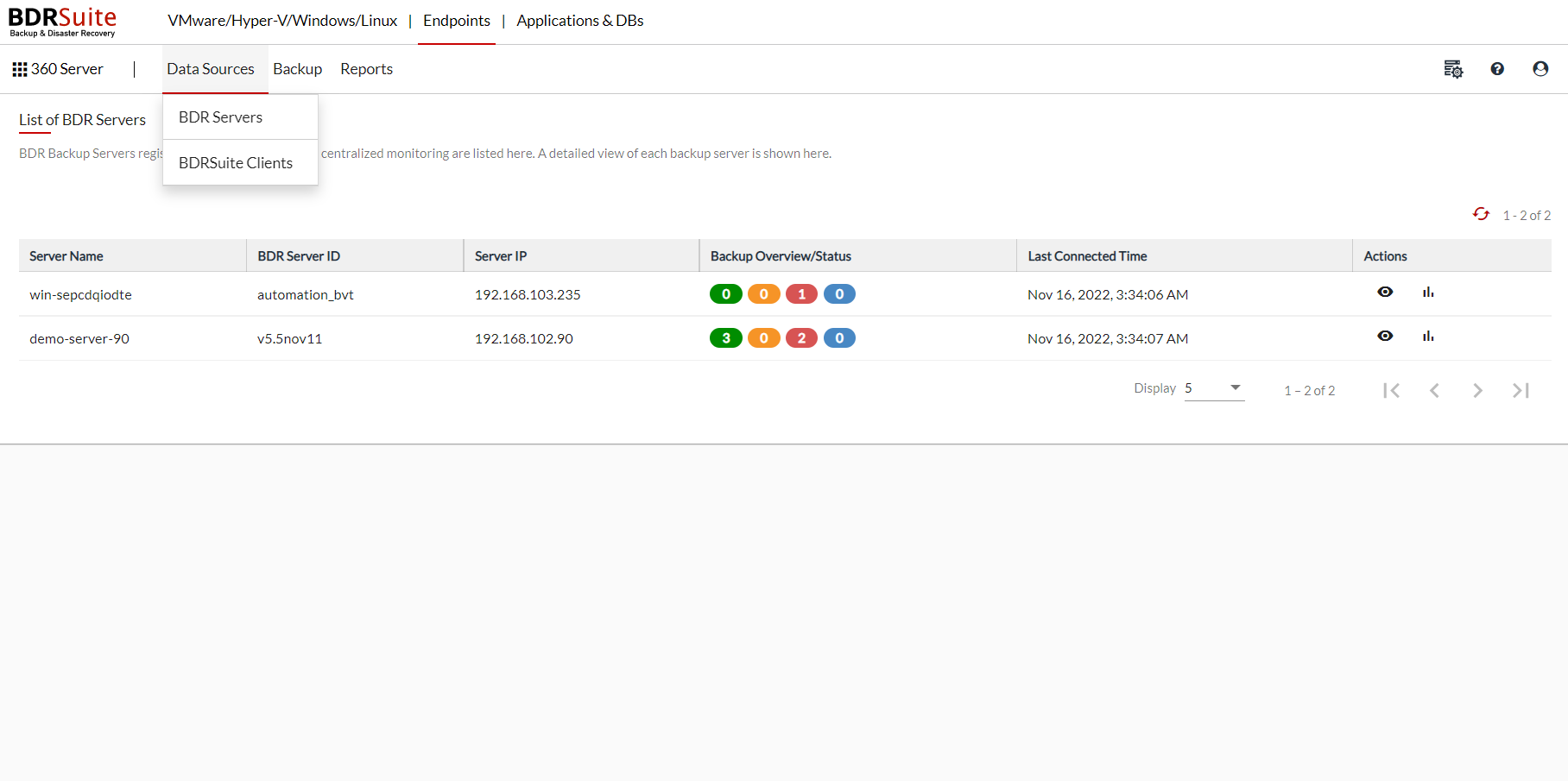Open the server settings list icon

pos(1453,69)
